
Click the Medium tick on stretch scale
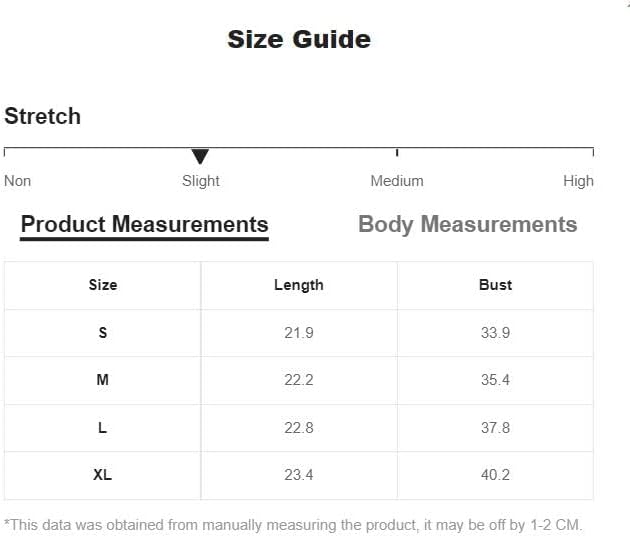[397, 152]
